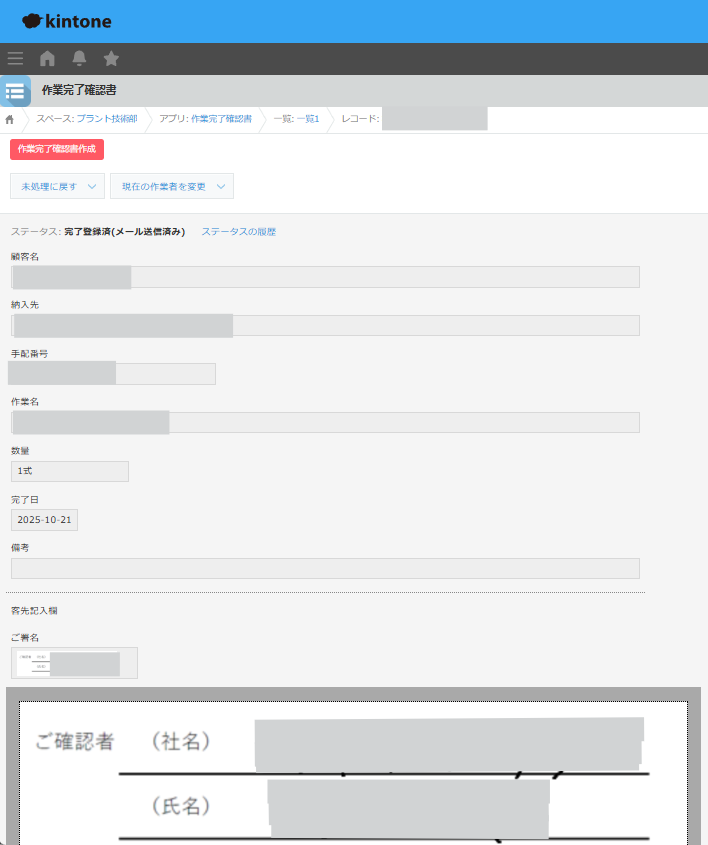Screen dimensions: 708x845
Task: Open the hamburger navigation menu
Action: 15,59
